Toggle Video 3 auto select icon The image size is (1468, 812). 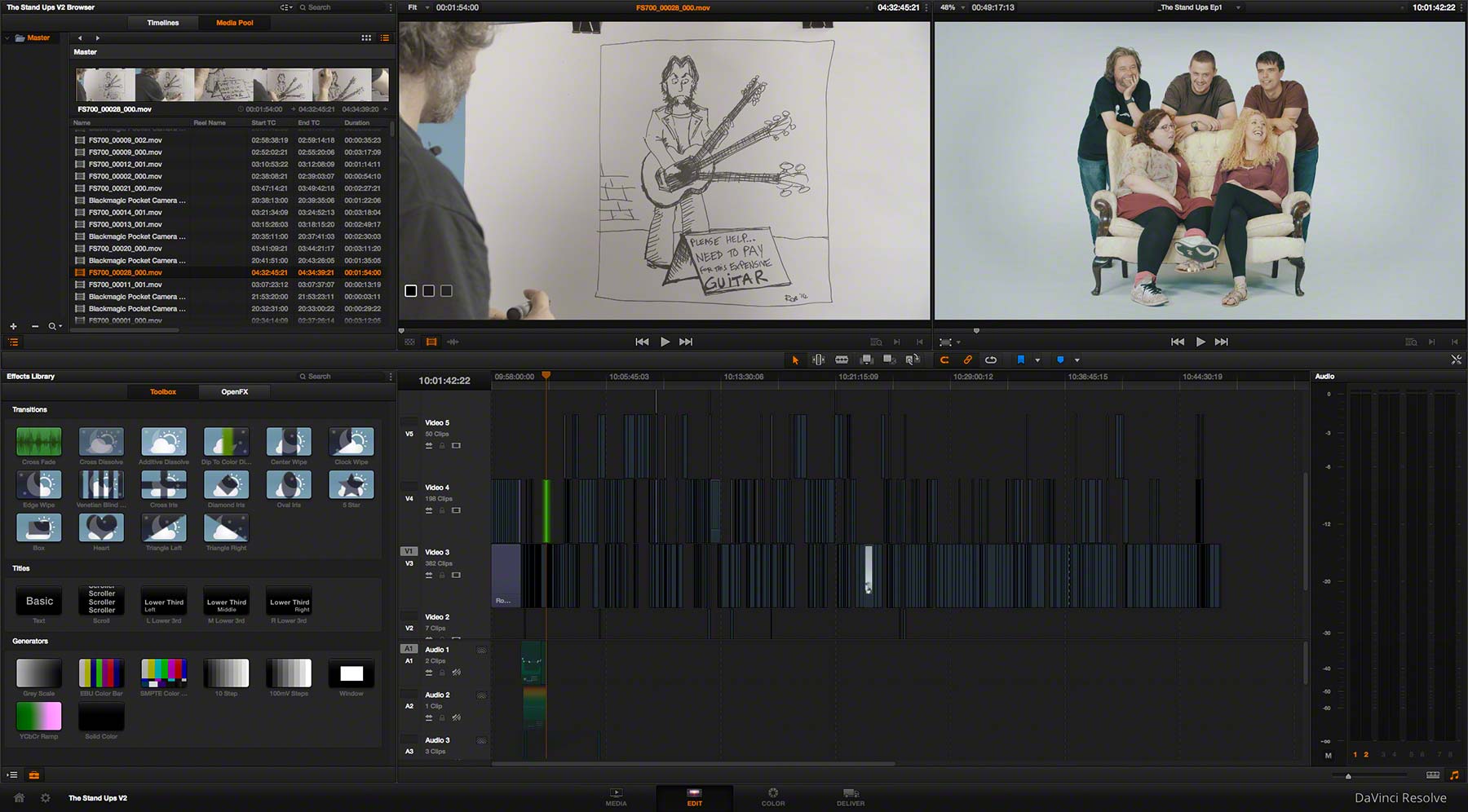pos(429,576)
